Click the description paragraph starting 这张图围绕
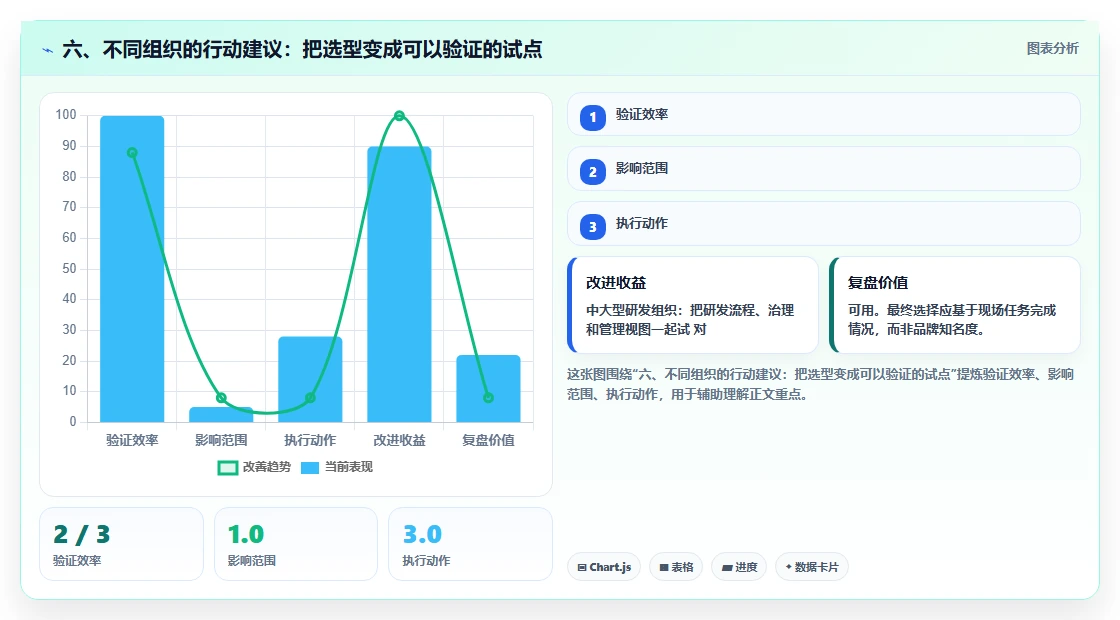1120x620 pixels. coord(821,384)
